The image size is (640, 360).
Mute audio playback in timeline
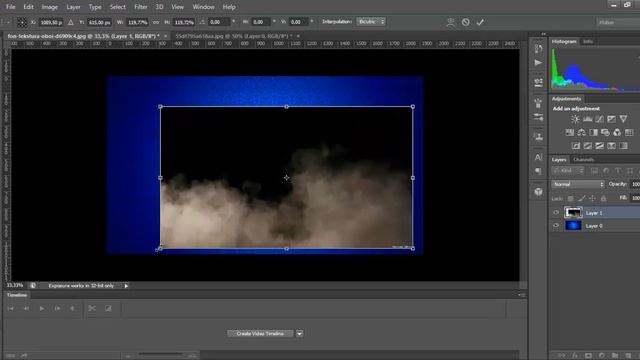tap(72, 309)
